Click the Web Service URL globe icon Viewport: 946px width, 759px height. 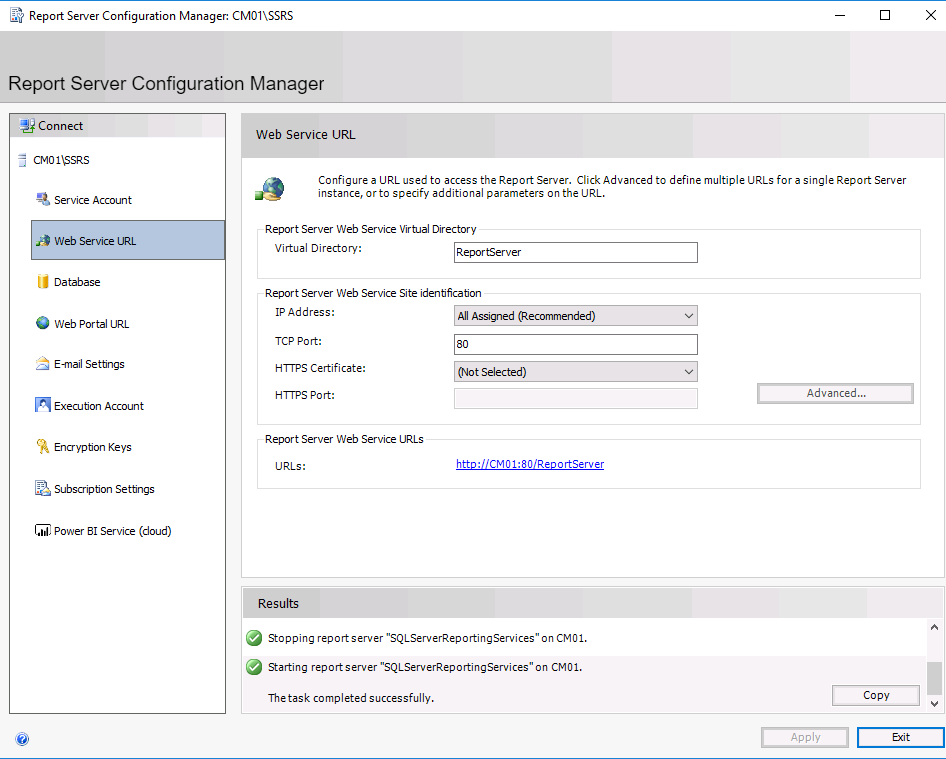click(42, 241)
